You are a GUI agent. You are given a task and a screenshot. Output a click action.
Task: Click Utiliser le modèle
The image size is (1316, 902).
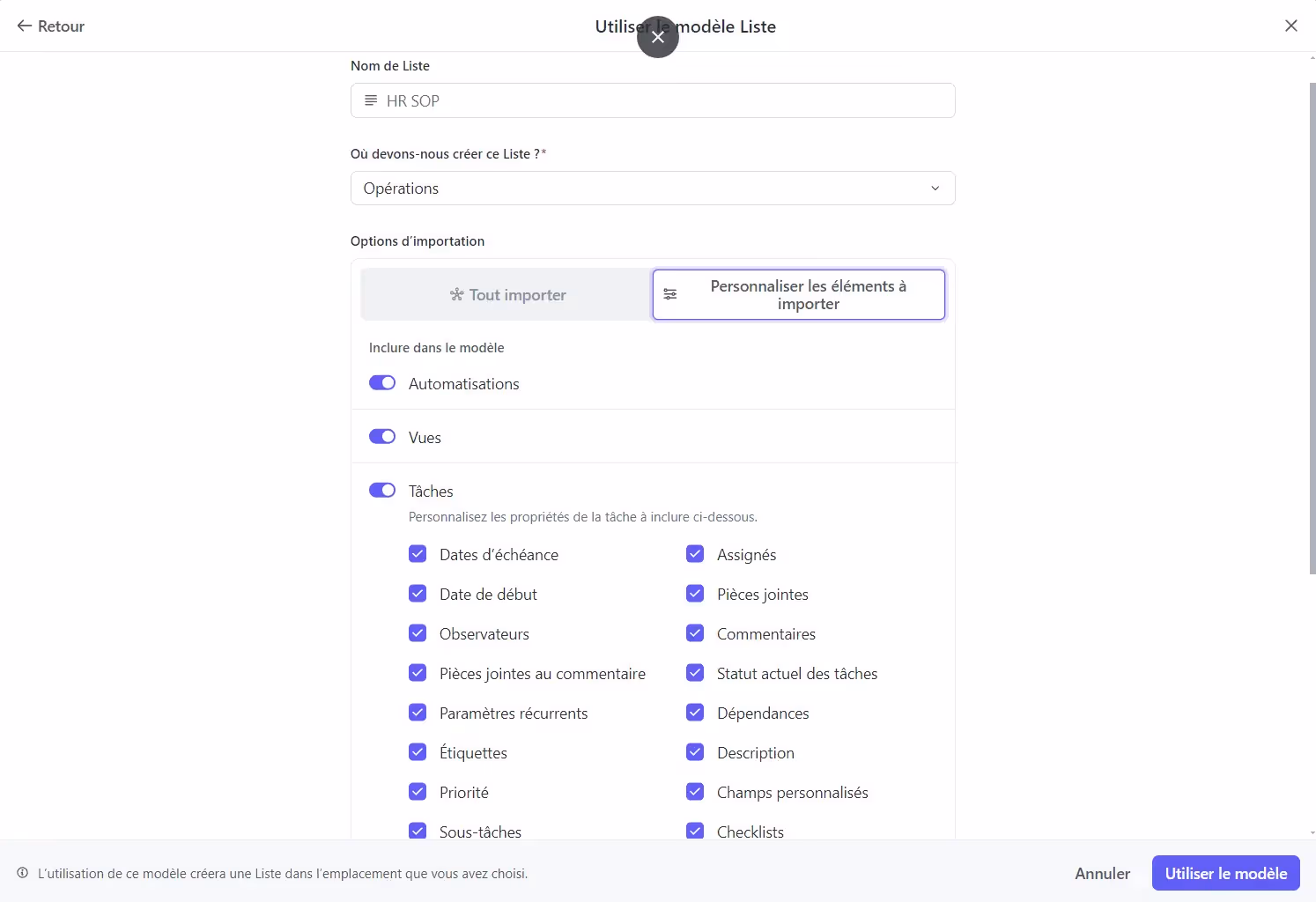[x=1225, y=873]
